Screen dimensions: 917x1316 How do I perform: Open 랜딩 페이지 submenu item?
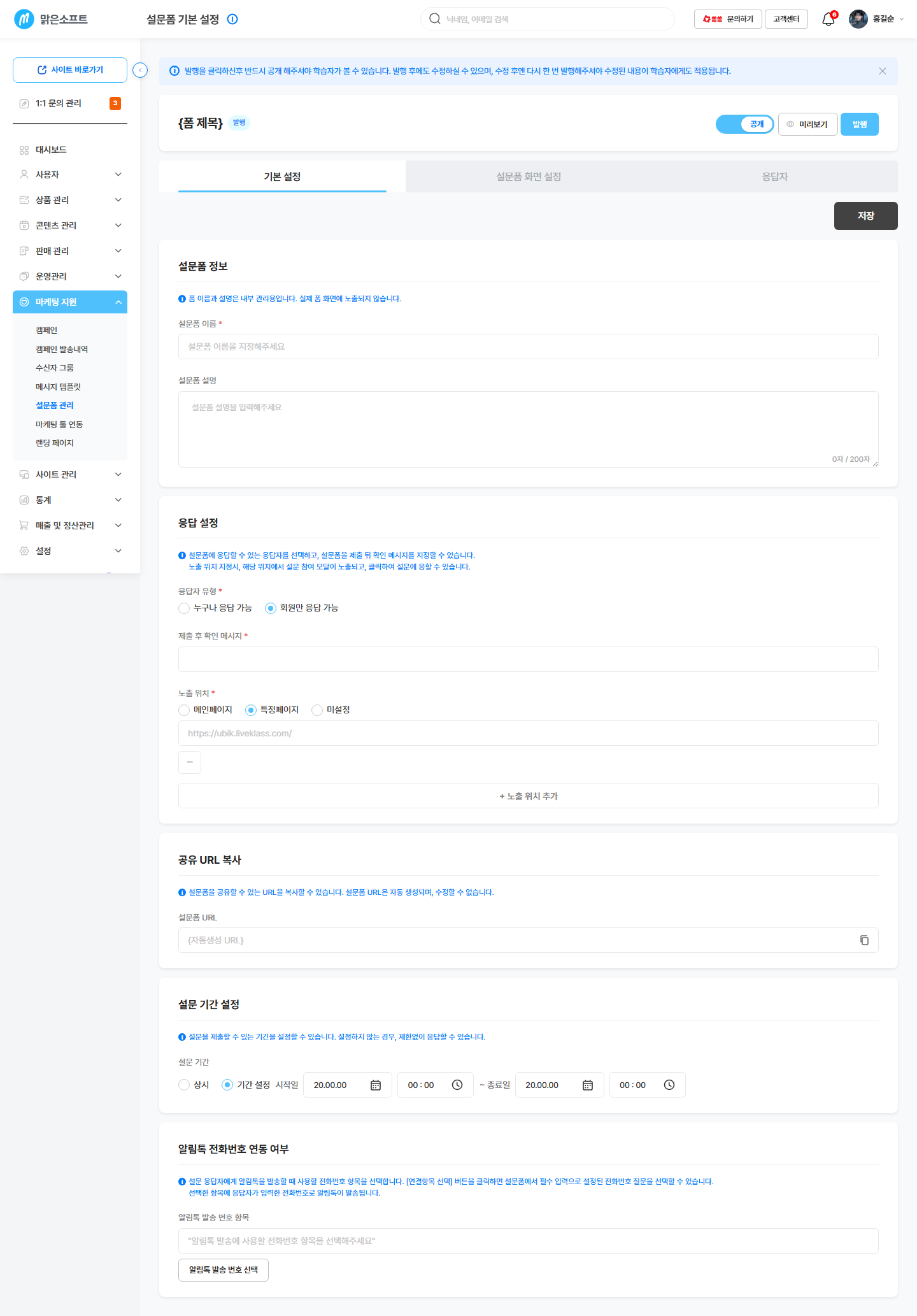tap(55, 443)
